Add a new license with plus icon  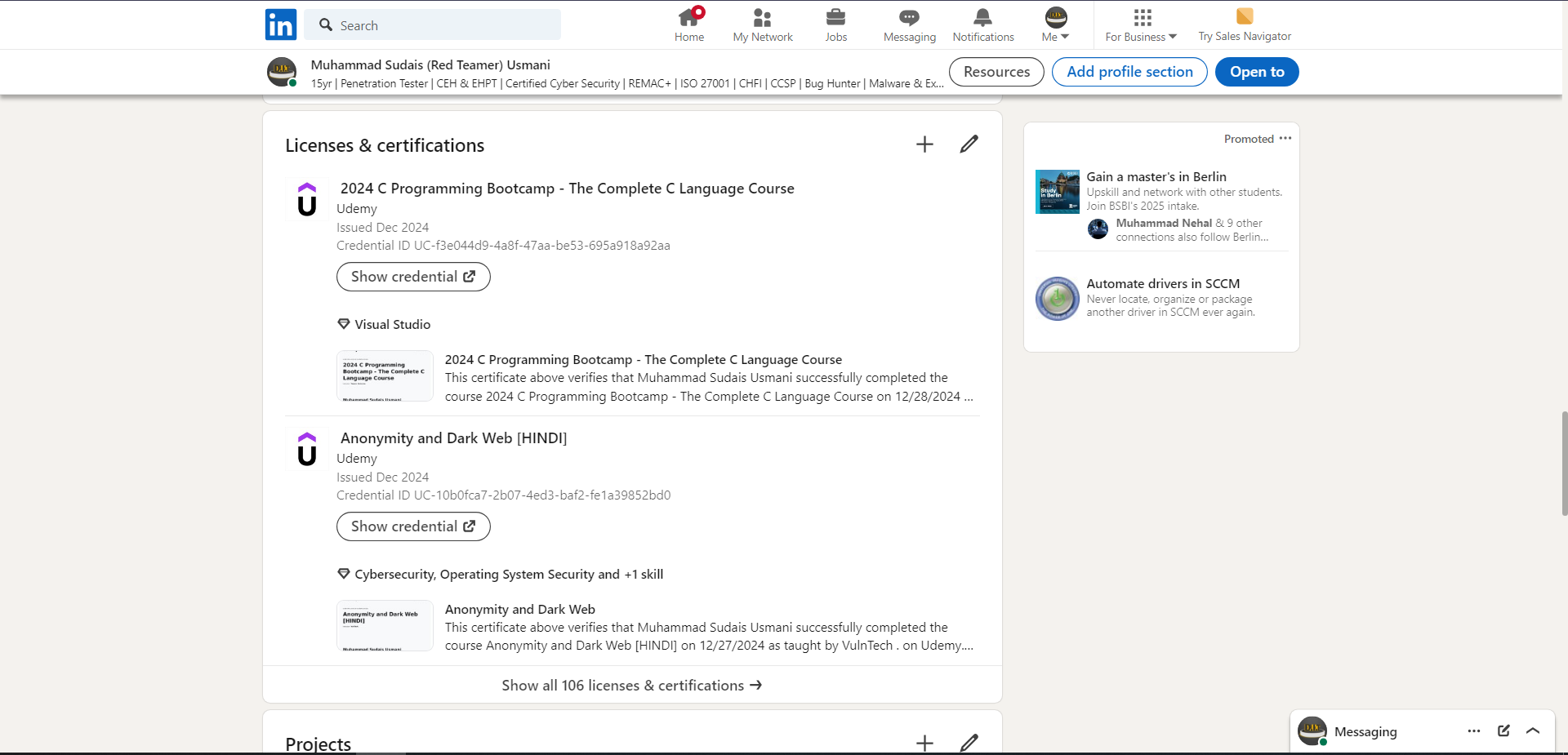924,144
